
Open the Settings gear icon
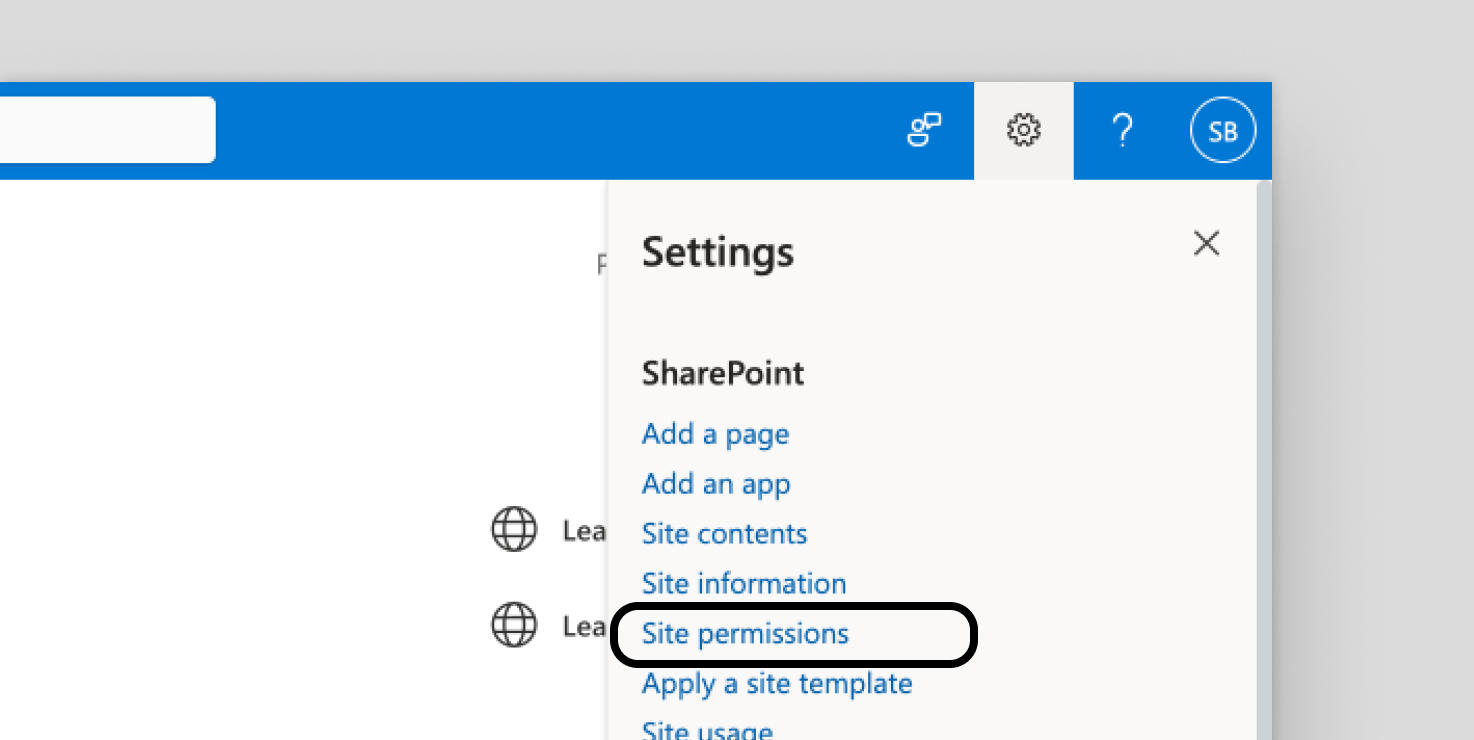(1023, 130)
